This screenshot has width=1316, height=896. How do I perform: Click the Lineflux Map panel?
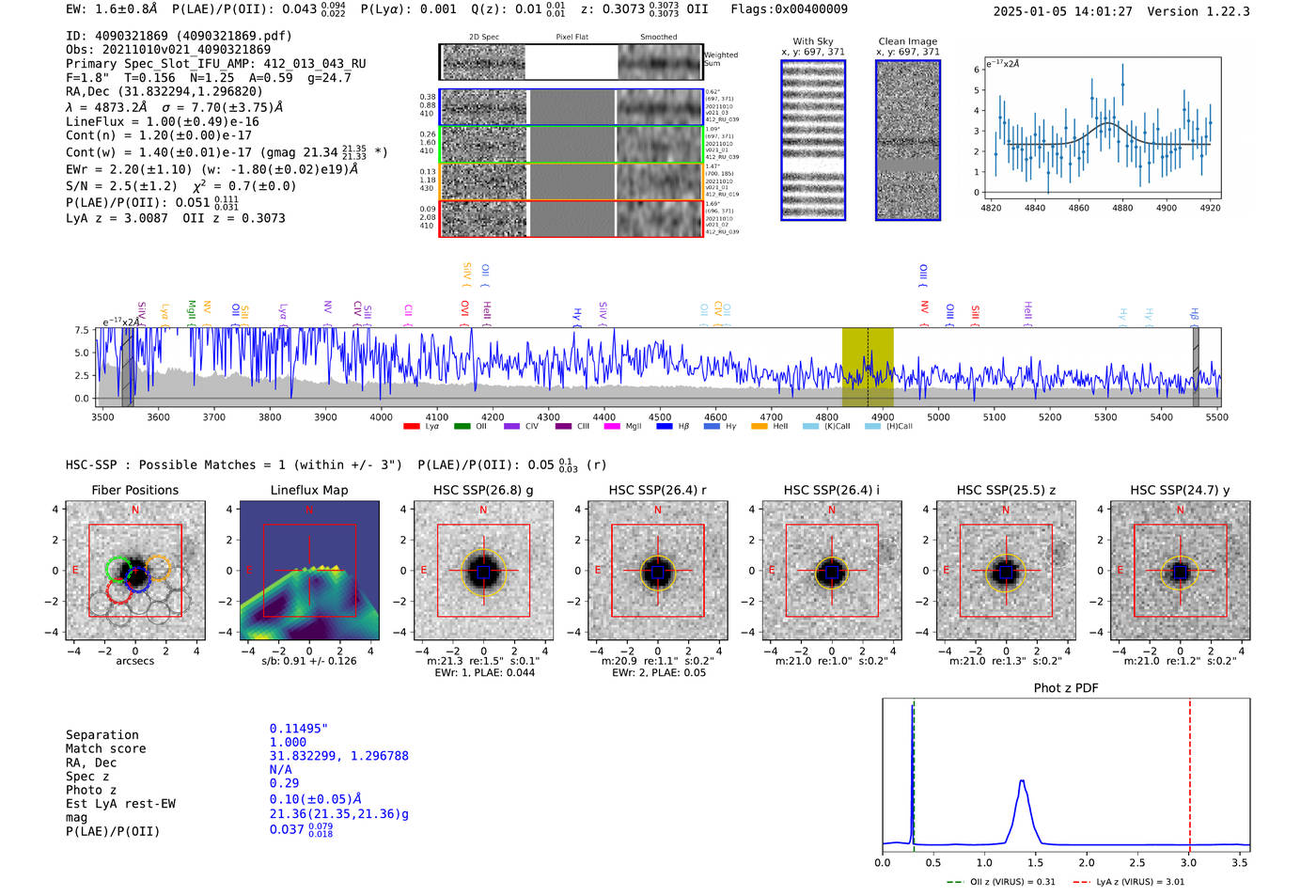point(309,571)
